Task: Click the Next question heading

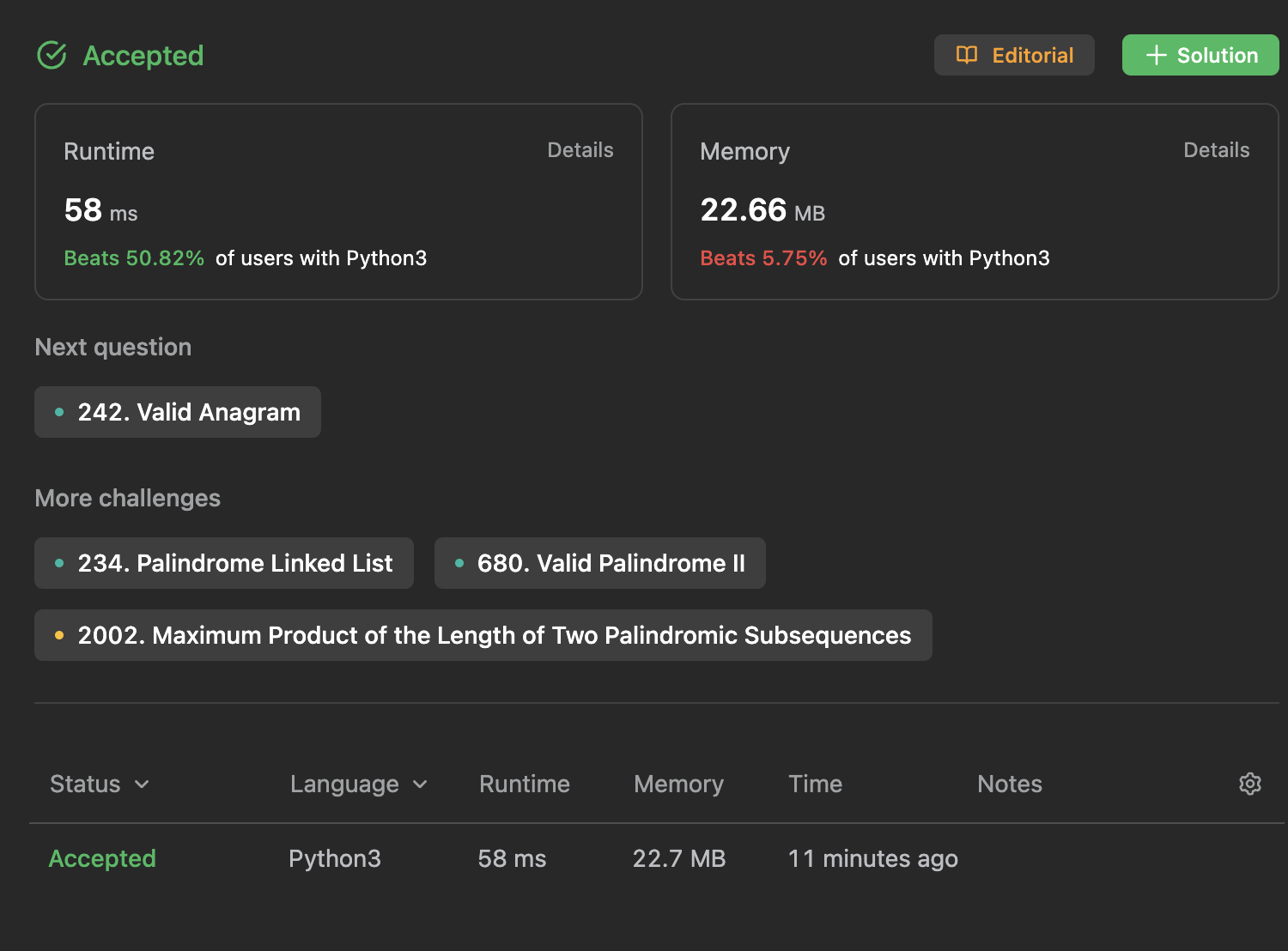Action: click(113, 348)
